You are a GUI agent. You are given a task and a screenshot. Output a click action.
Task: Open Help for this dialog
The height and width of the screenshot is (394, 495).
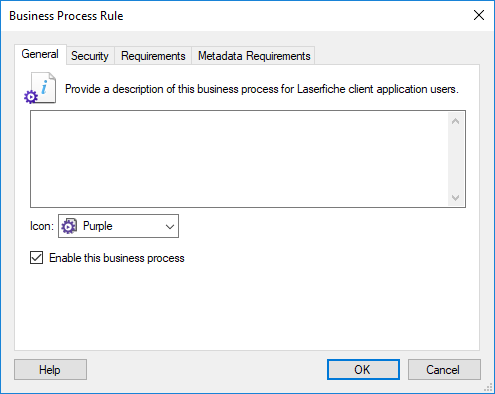click(50, 369)
